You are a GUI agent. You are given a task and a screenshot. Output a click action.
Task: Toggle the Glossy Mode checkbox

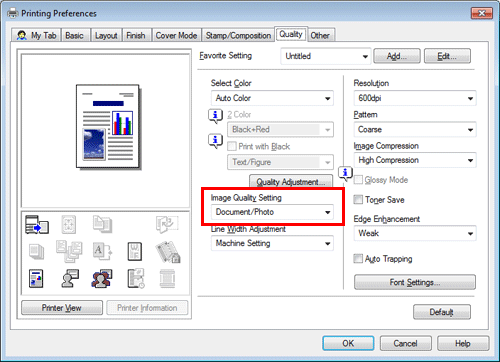pyautogui.click(x=358, y=180)
